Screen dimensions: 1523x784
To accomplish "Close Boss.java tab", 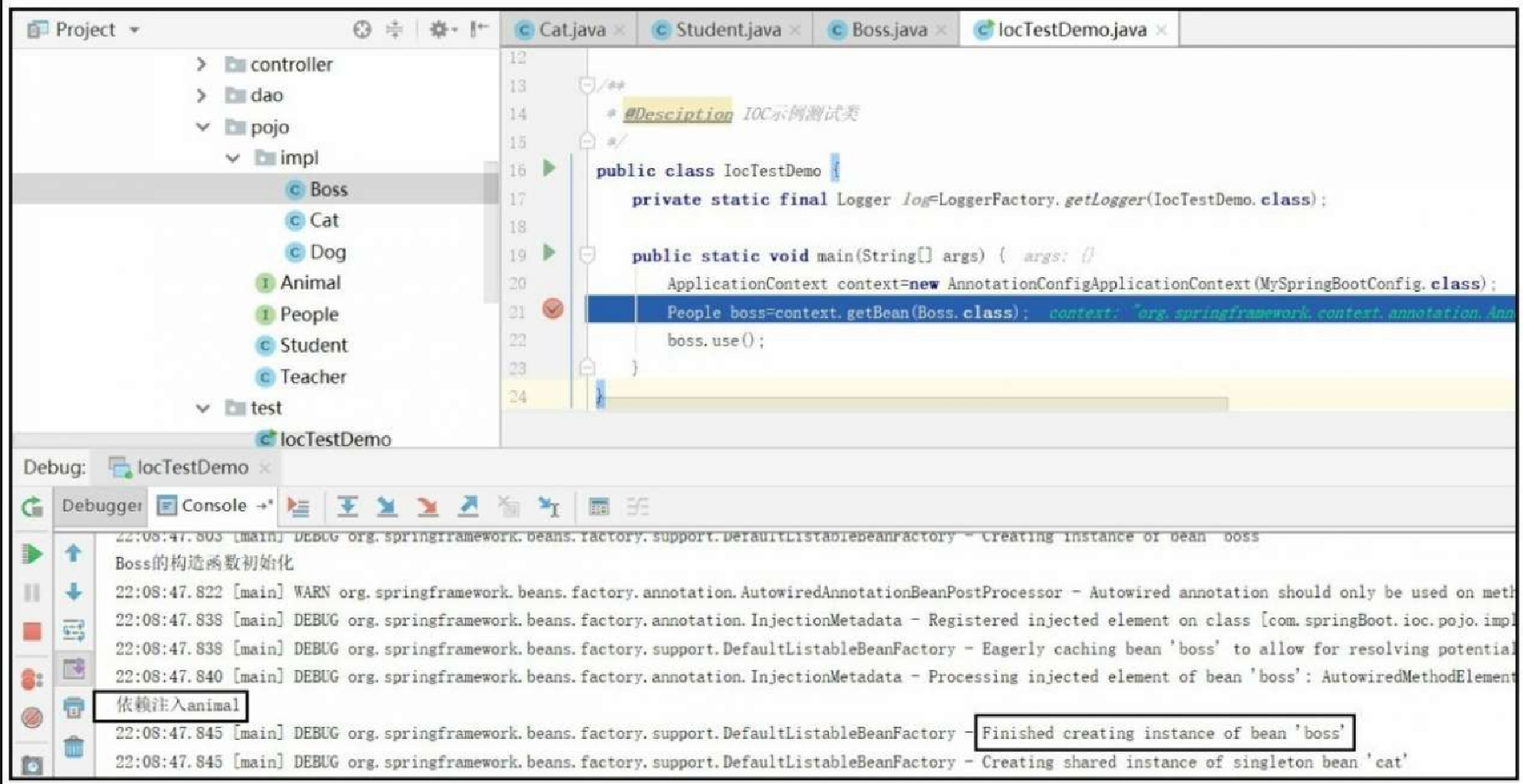I will point(941,31).
